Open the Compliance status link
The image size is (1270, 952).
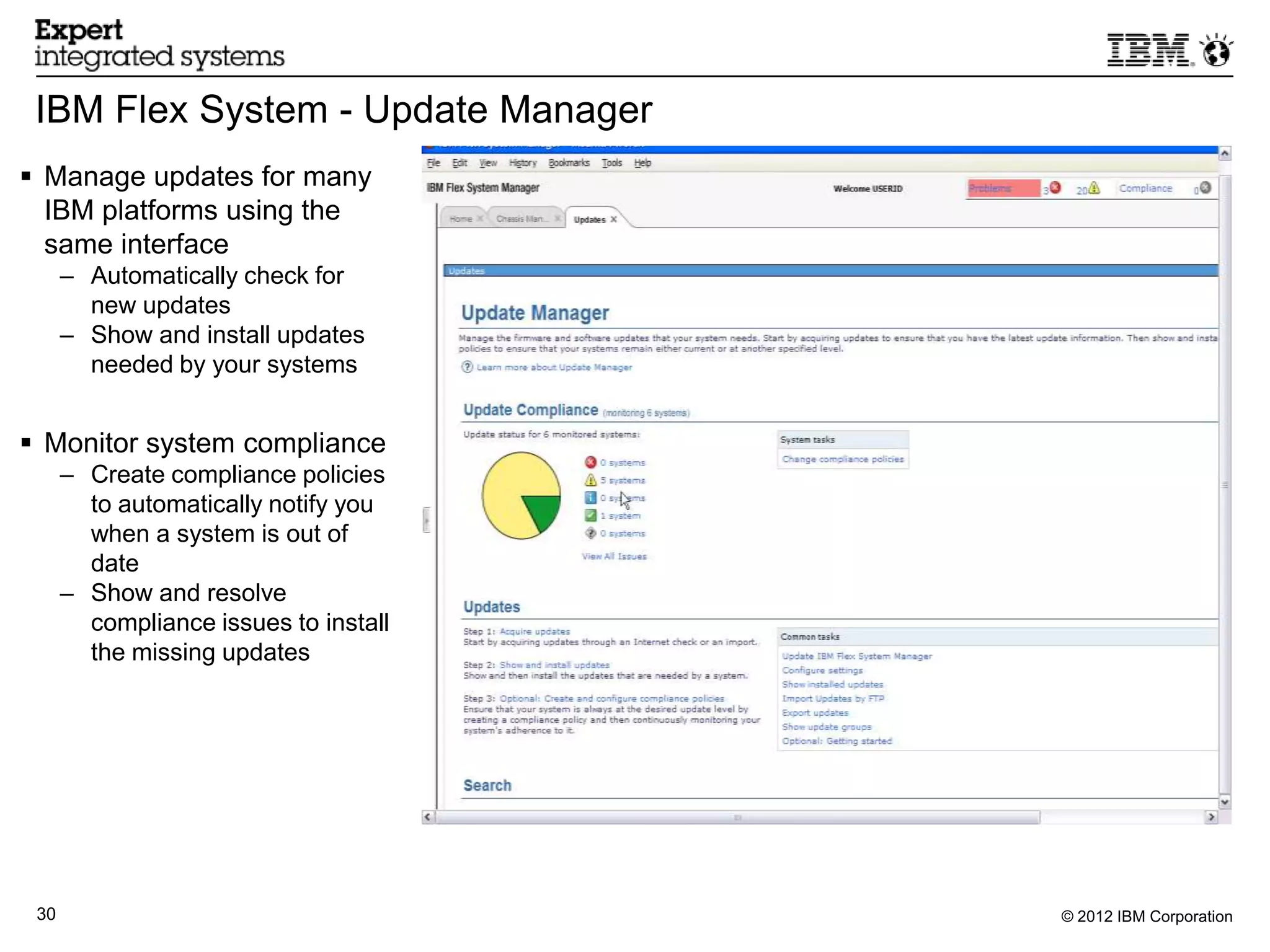pos(1145,188)
